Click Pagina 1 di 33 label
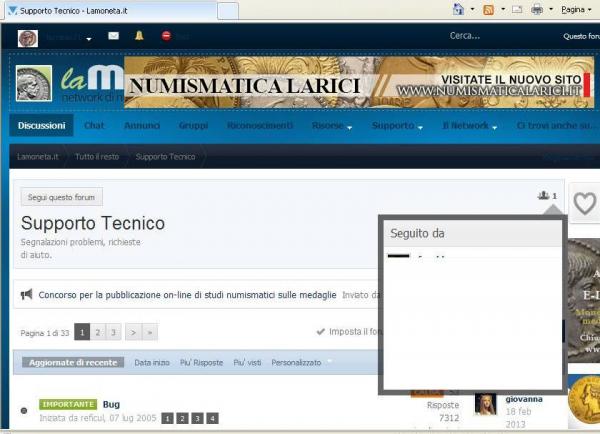The width and height of the screenshot is (600, 434). (45, 333)
